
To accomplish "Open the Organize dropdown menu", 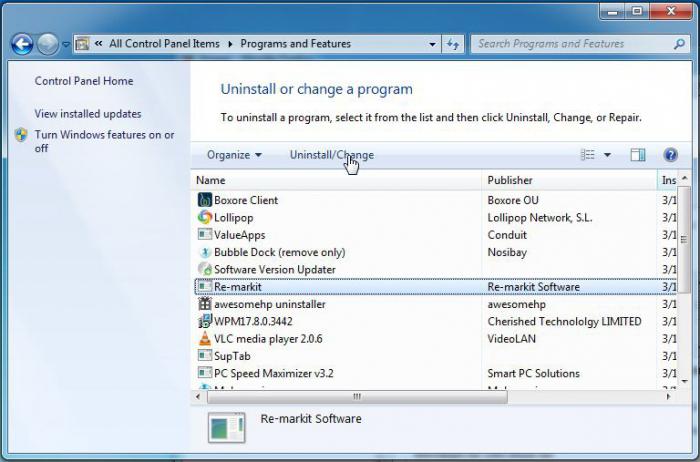I will [234, 155].
